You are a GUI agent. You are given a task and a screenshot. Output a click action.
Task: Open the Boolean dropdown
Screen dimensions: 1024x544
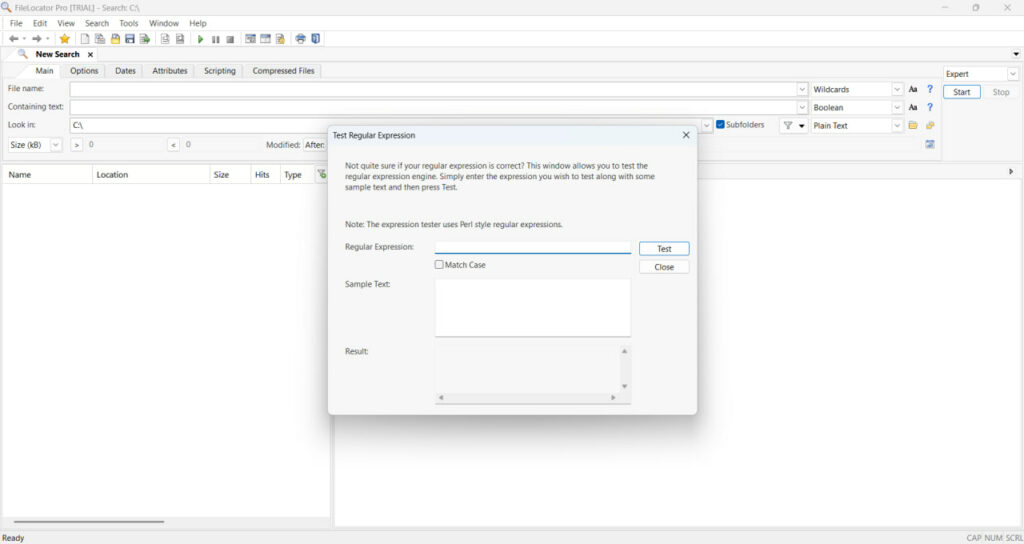897,108
